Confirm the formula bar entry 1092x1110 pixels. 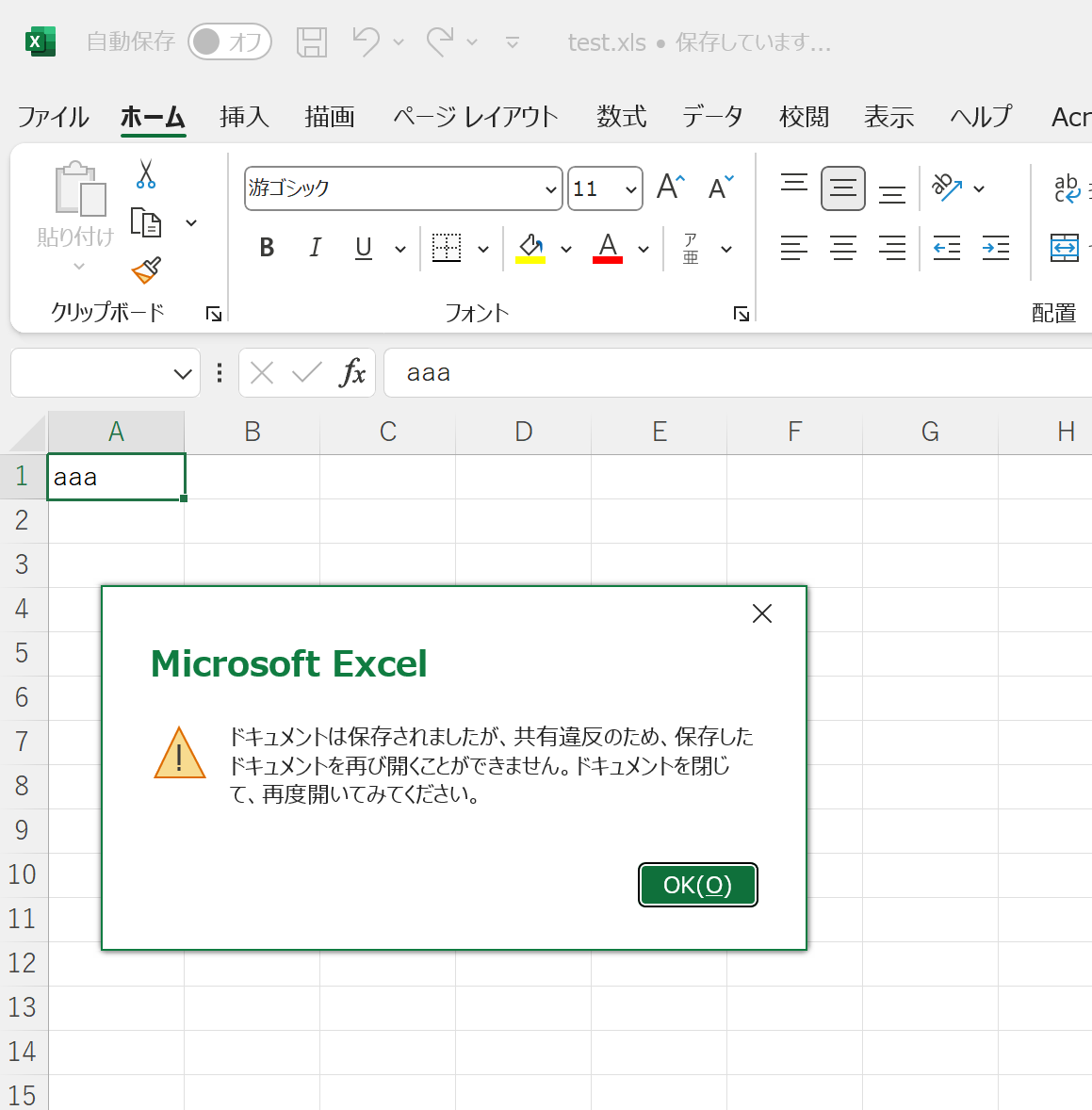pyautogui.click(x=306, y=372)
